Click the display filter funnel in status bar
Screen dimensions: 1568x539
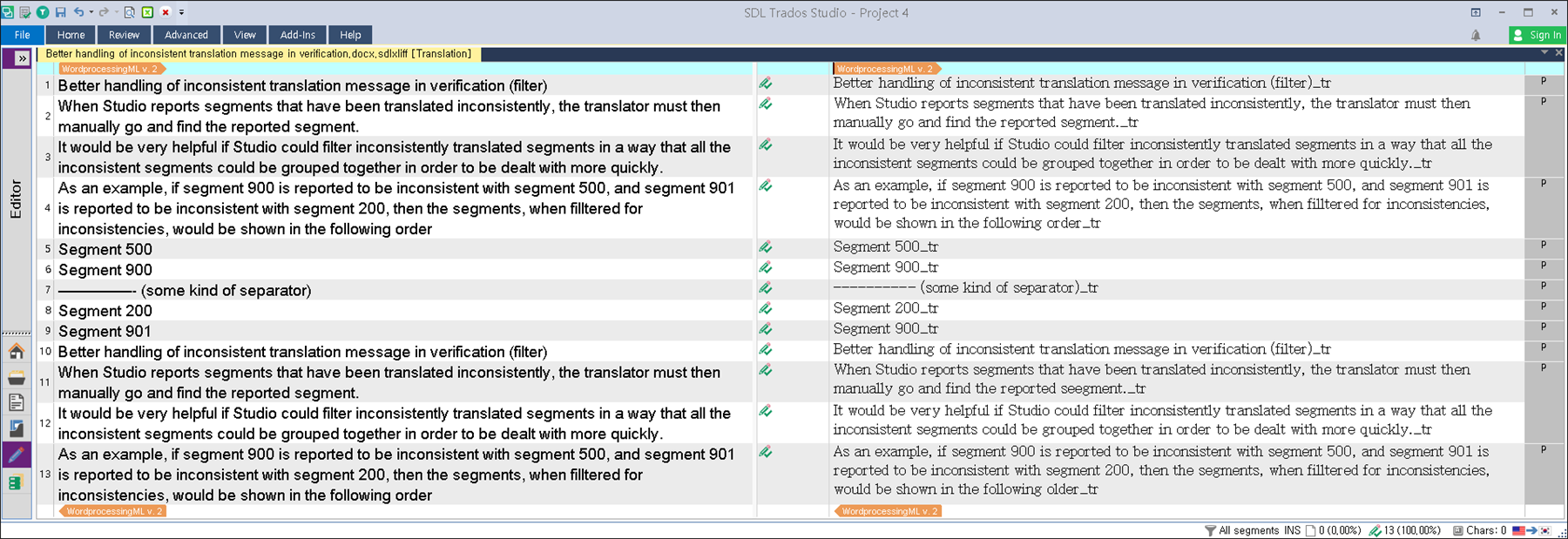pyautogui.click(x=1210, y=530)
